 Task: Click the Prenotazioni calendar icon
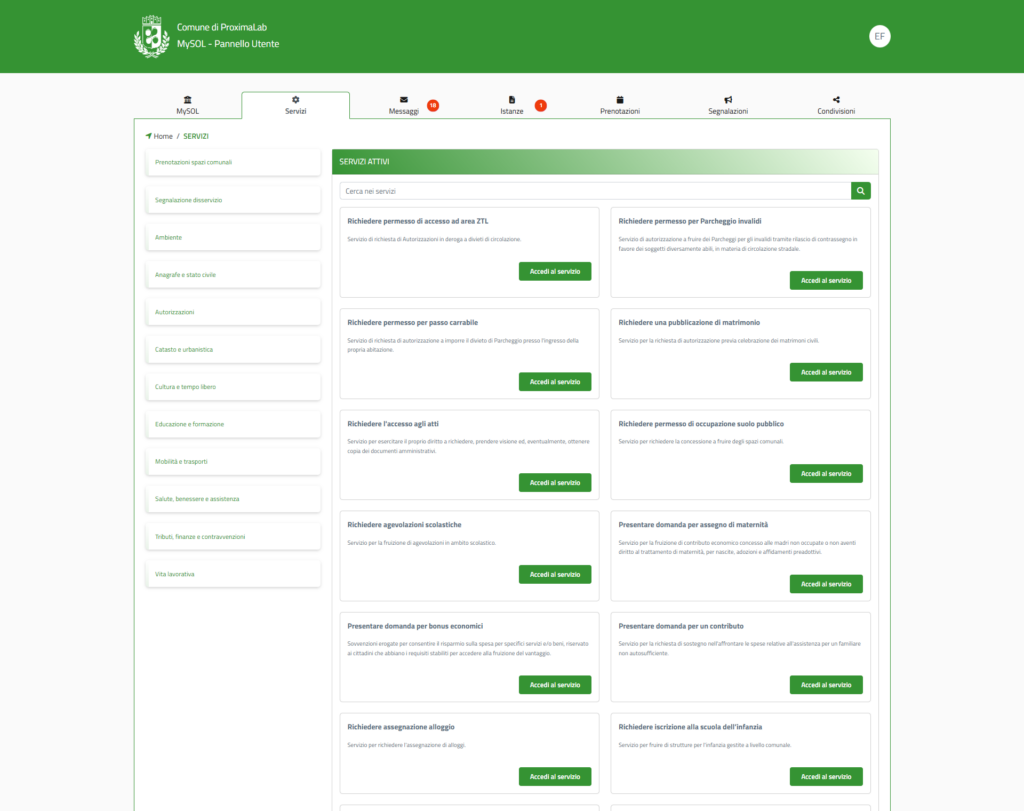(620, 100)
